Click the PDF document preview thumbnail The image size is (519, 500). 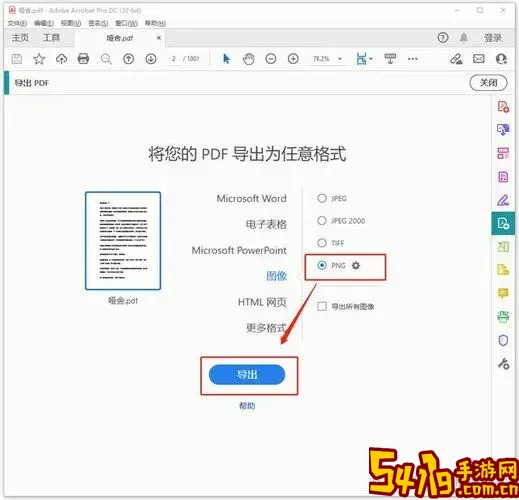click(123, 241)
